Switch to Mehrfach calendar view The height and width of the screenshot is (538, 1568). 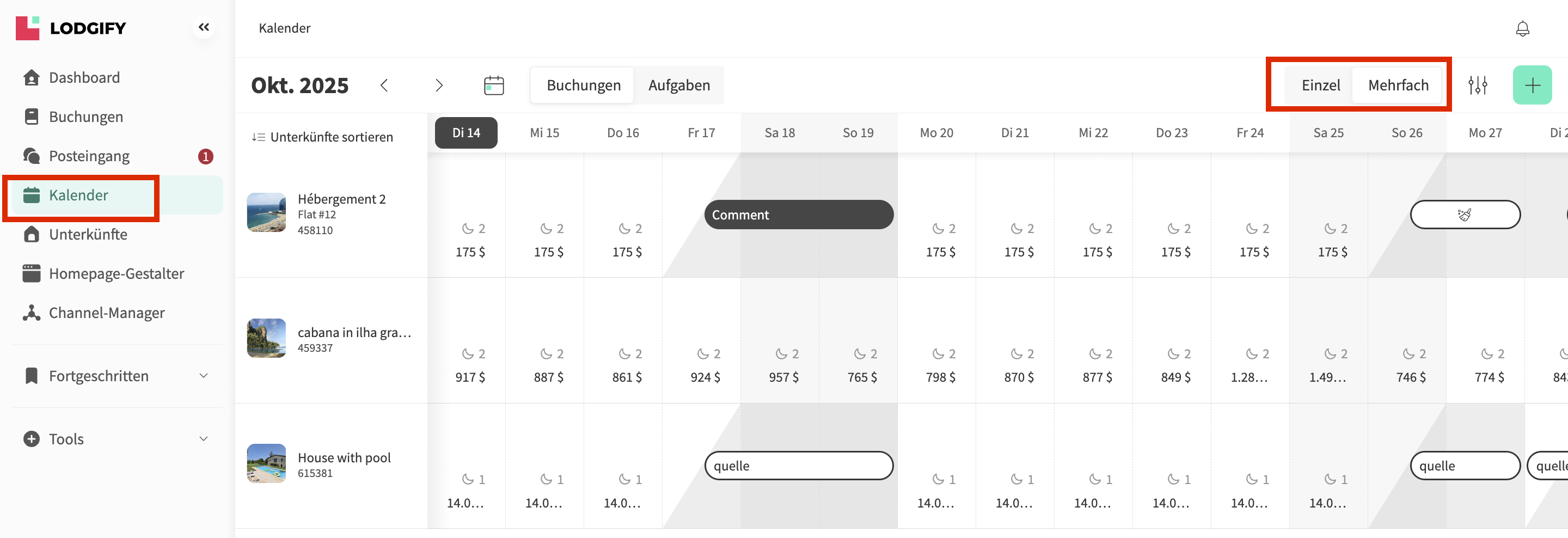point(1398,85)
